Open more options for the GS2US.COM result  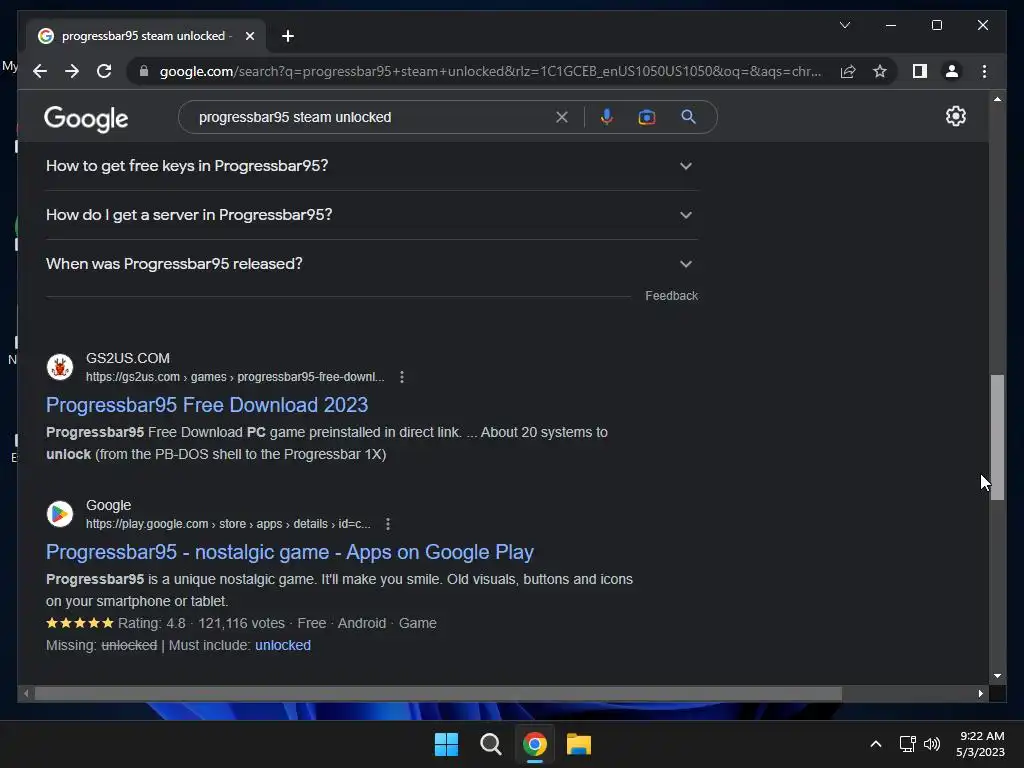(402, 377)
